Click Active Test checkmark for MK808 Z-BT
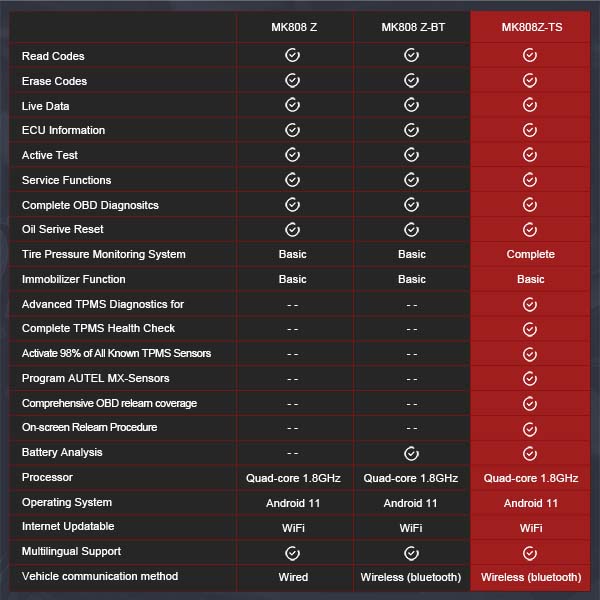The height and width of the screenshot is (600, 600). tap(411, 155)
